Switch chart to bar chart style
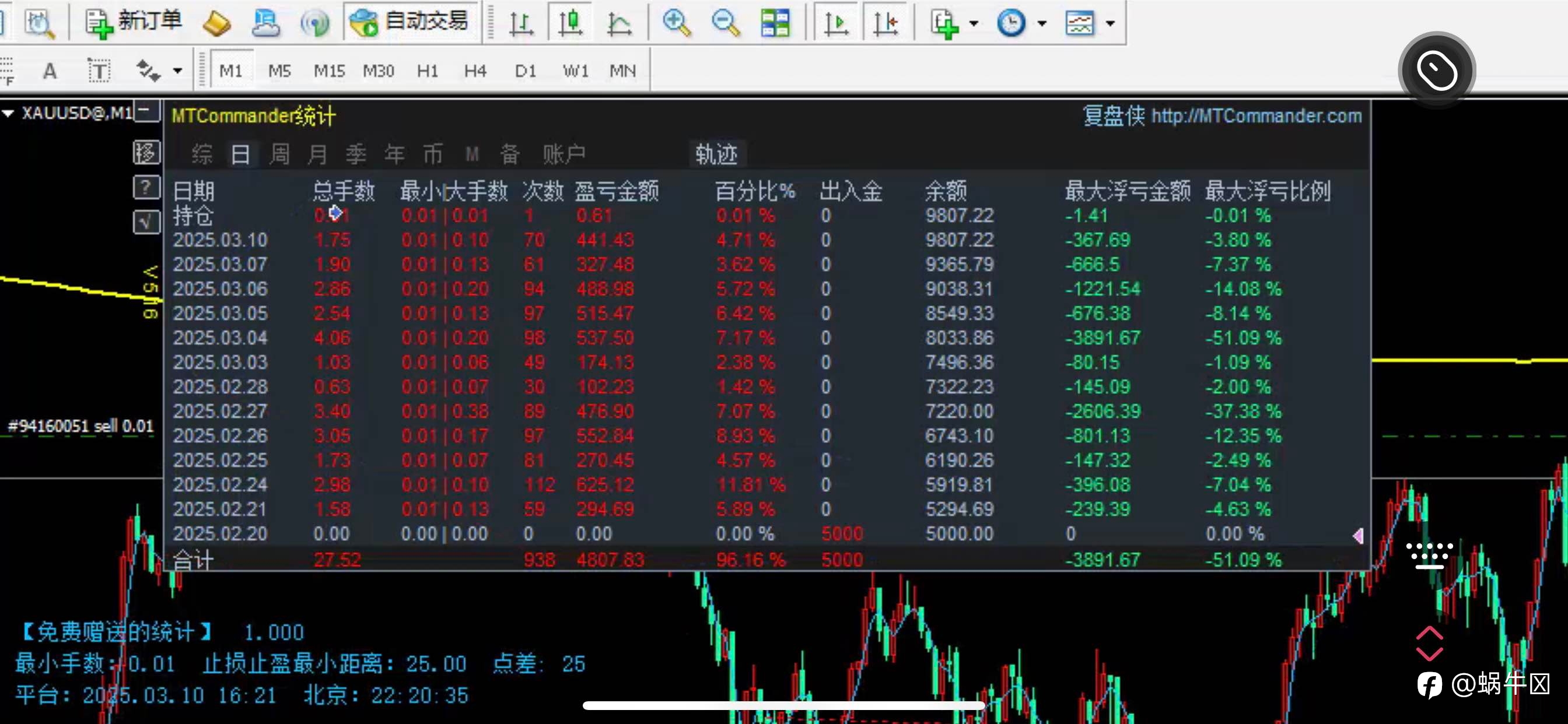The height and width of the screenshot is (724, 1568). (521, 24)
